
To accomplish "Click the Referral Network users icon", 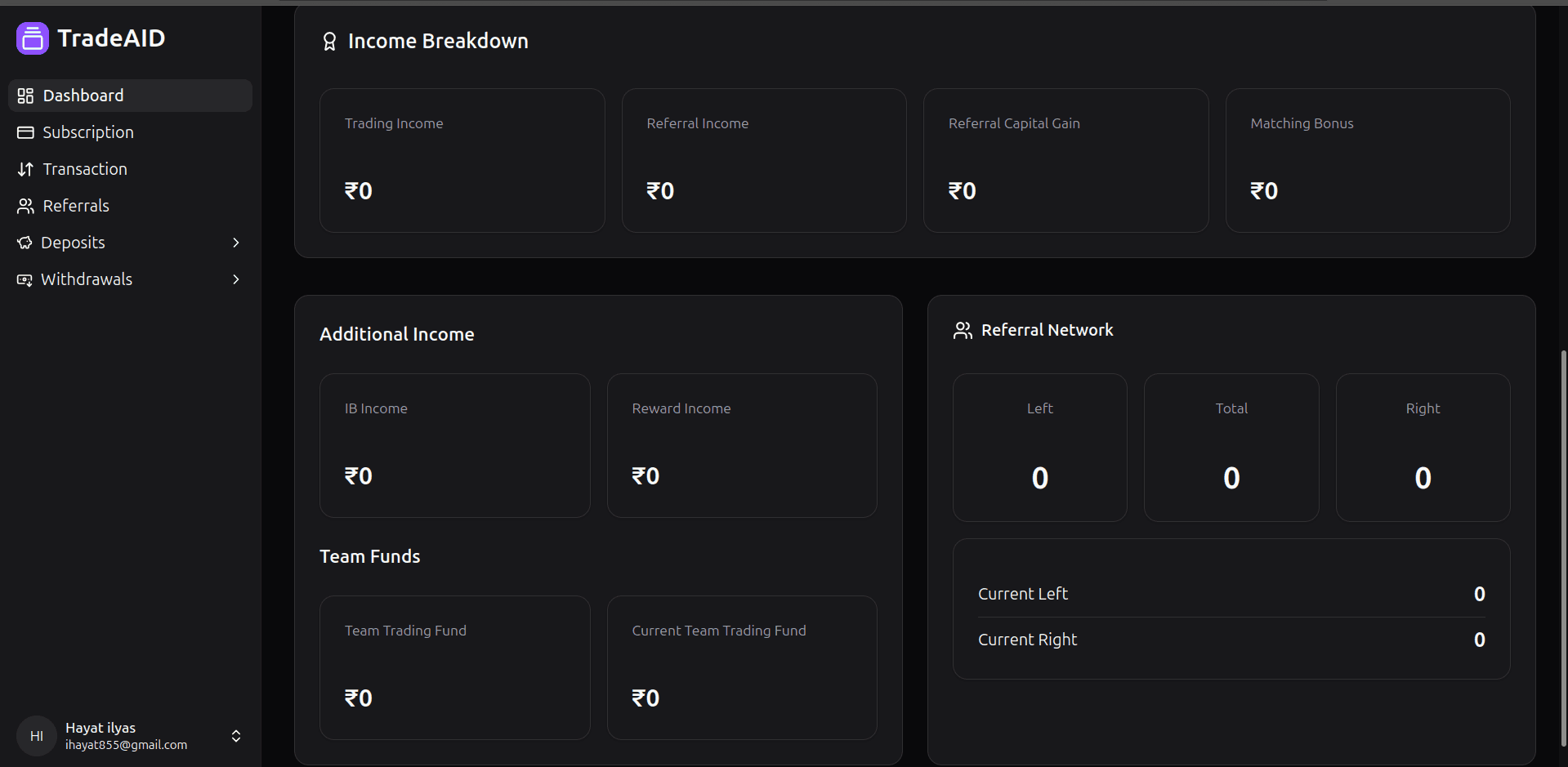I will click(963, 330).
